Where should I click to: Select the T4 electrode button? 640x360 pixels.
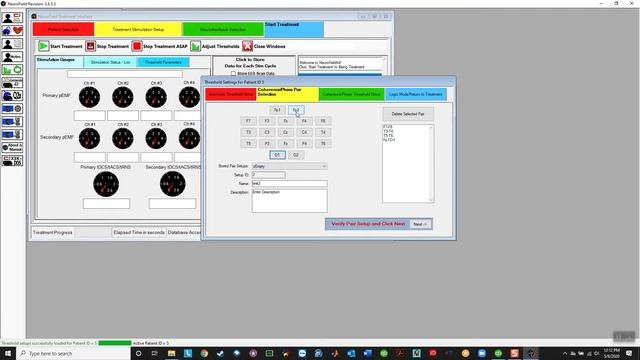point(323,132)
